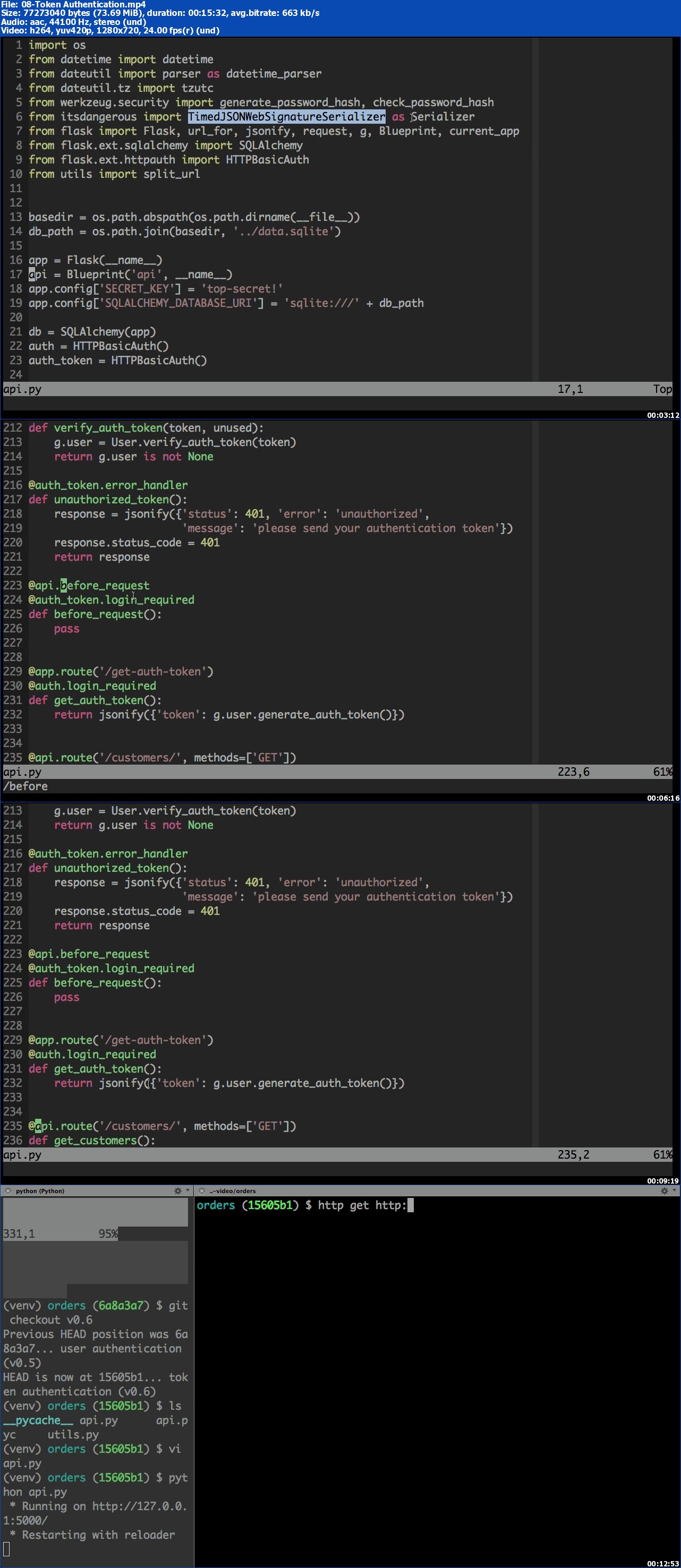Click the file name 08-Token Authentication.mp4 header
This screenshot has width=681, height=1568.
coord(73,4)
